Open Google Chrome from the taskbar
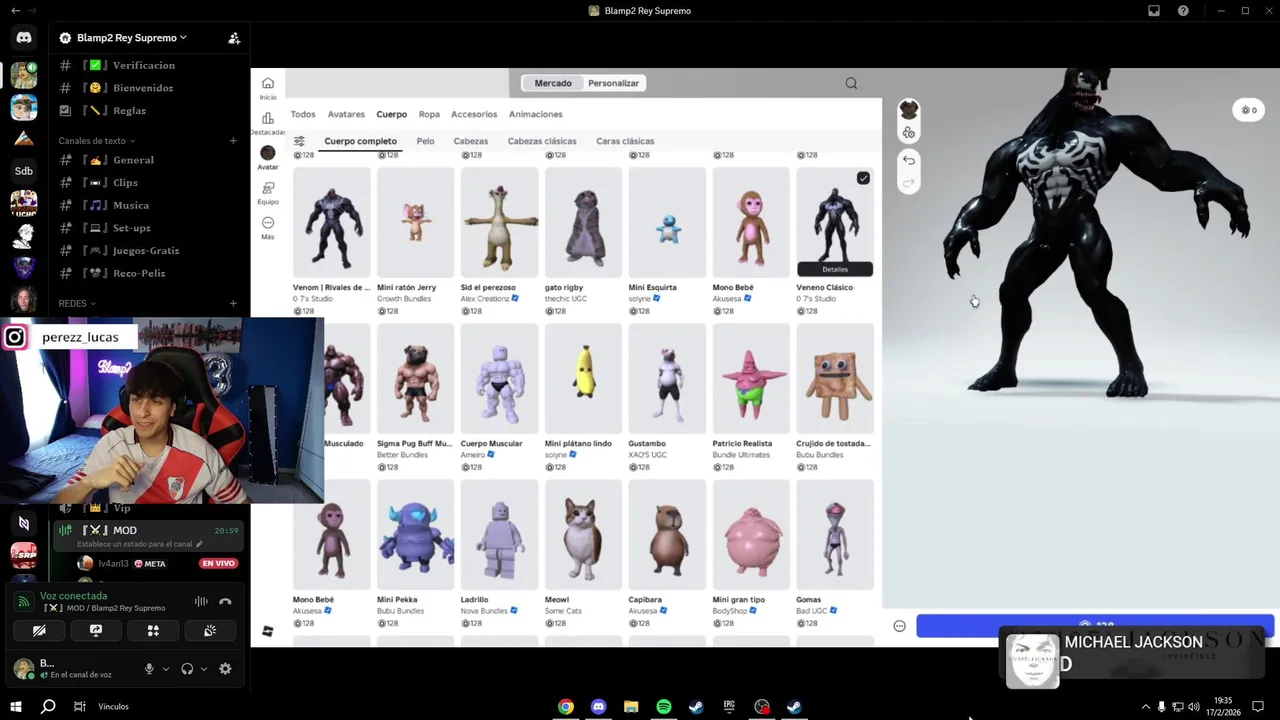The height and width of the screenshot is (720, 1280). (566, 707)
